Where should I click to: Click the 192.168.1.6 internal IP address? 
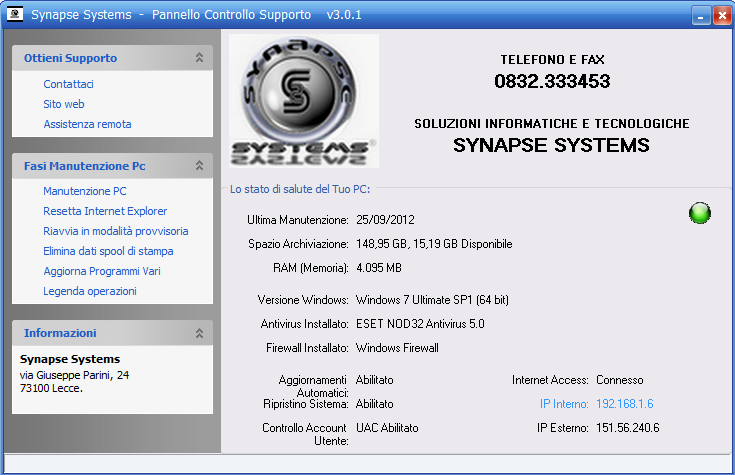click(625, 404)
